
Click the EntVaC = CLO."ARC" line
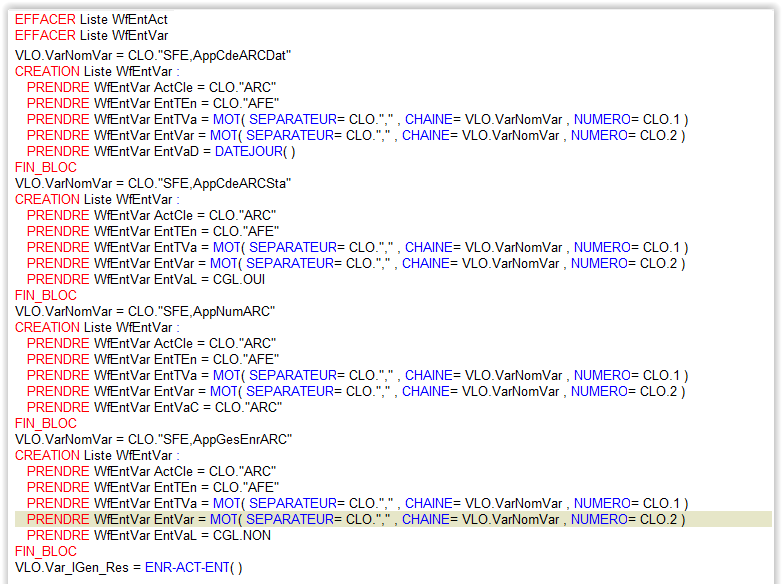[x=155, y=407]
